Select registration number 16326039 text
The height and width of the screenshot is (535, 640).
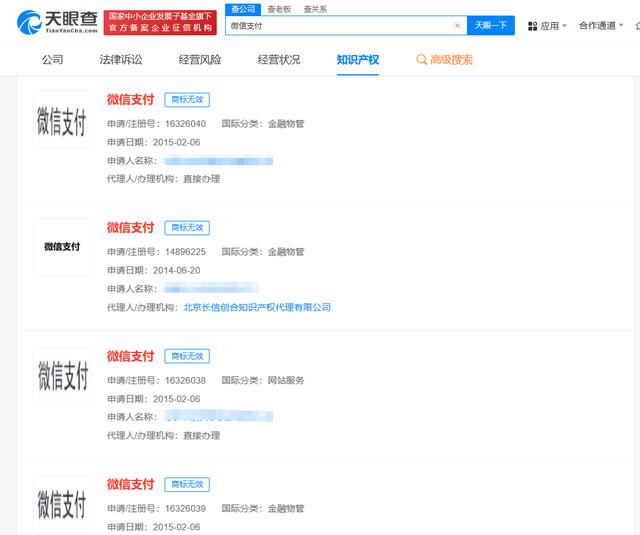tap(185, 508)
